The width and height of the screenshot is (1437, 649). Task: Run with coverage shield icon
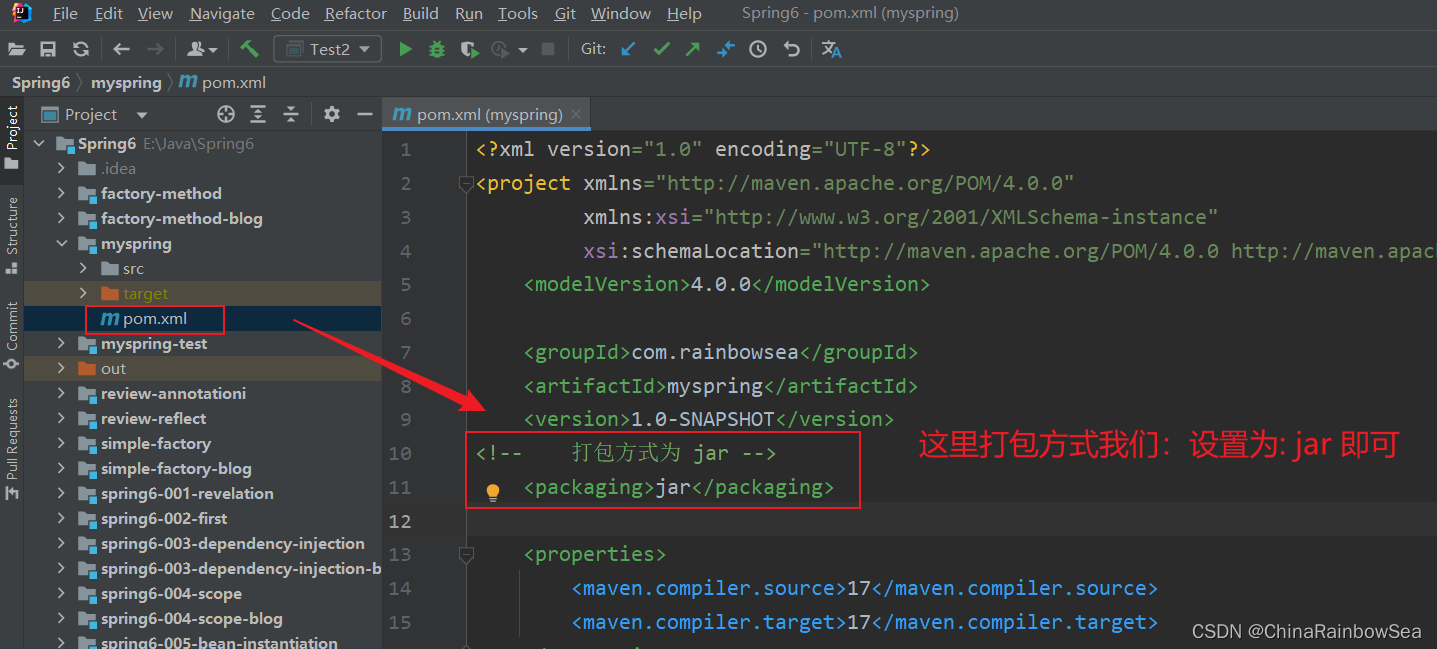tap(469, 49)
